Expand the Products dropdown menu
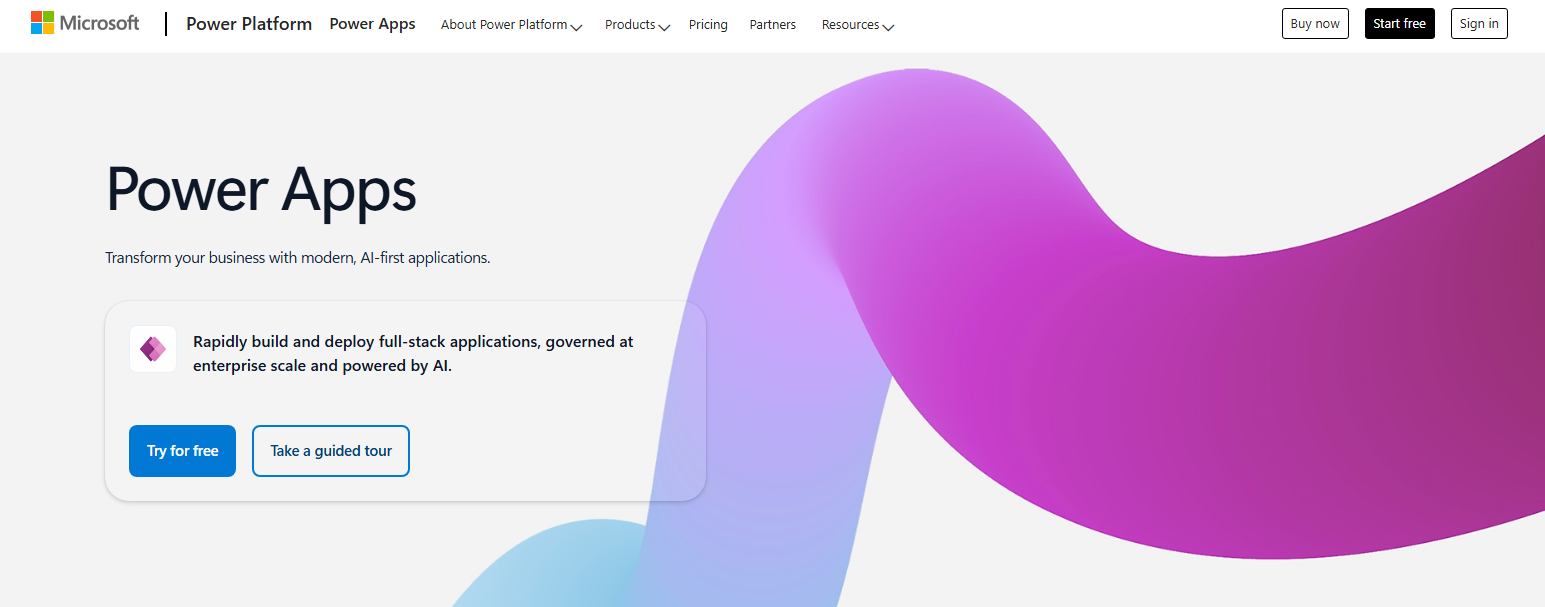Viewport: 1545px width, 607px height. click(x=637, y=25)
